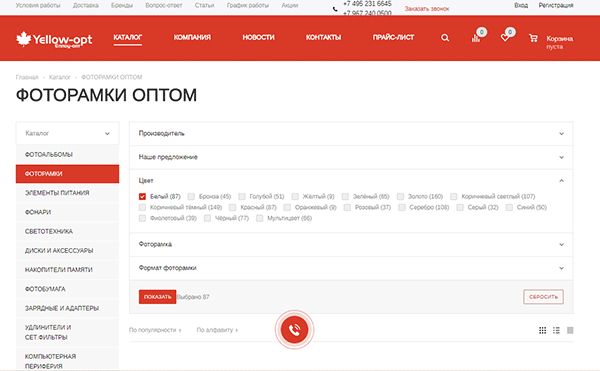
Task: Expand the Формат фоторамки filter section
Action: [351, 268]
